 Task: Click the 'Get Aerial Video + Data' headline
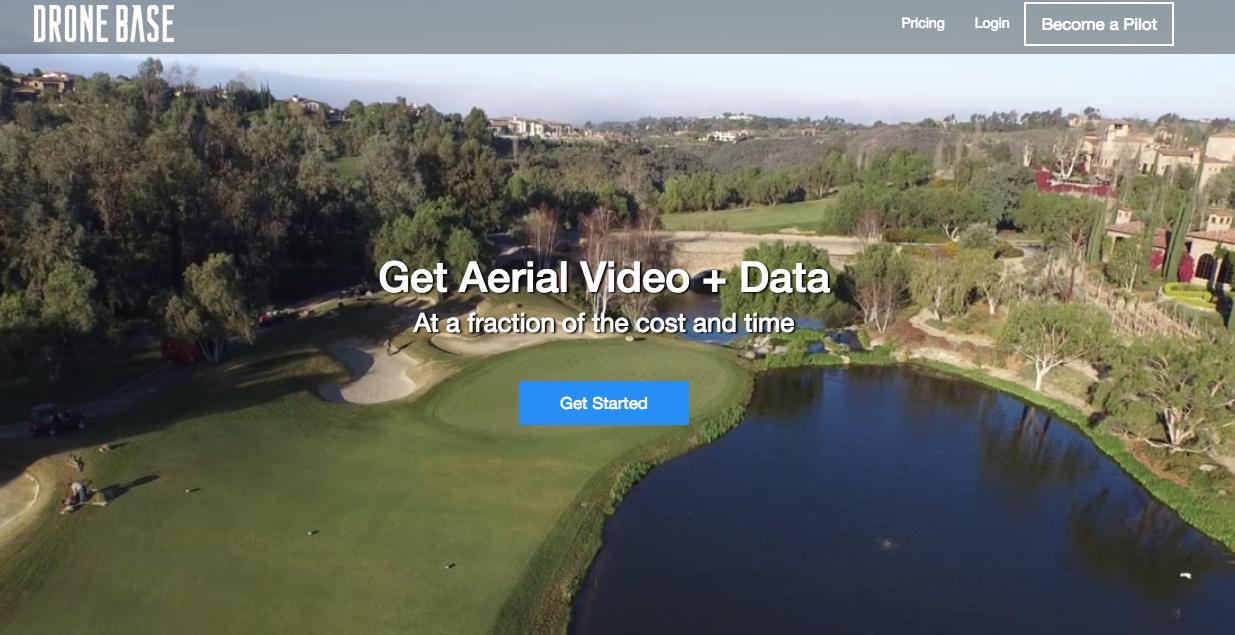coord(604,277)
